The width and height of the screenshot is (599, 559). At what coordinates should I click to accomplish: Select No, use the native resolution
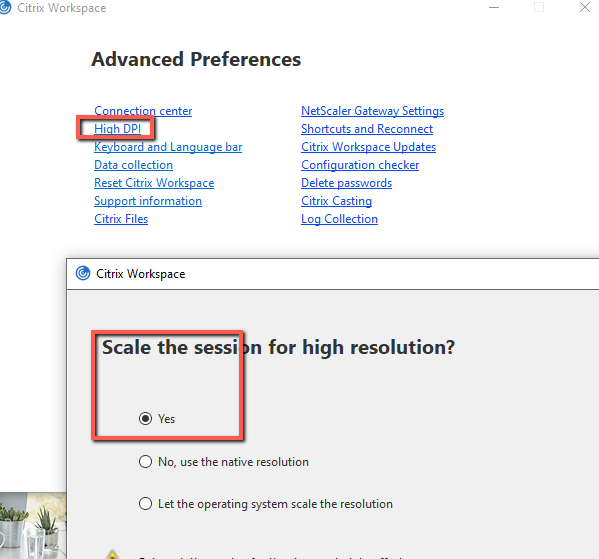pos(145,462)
